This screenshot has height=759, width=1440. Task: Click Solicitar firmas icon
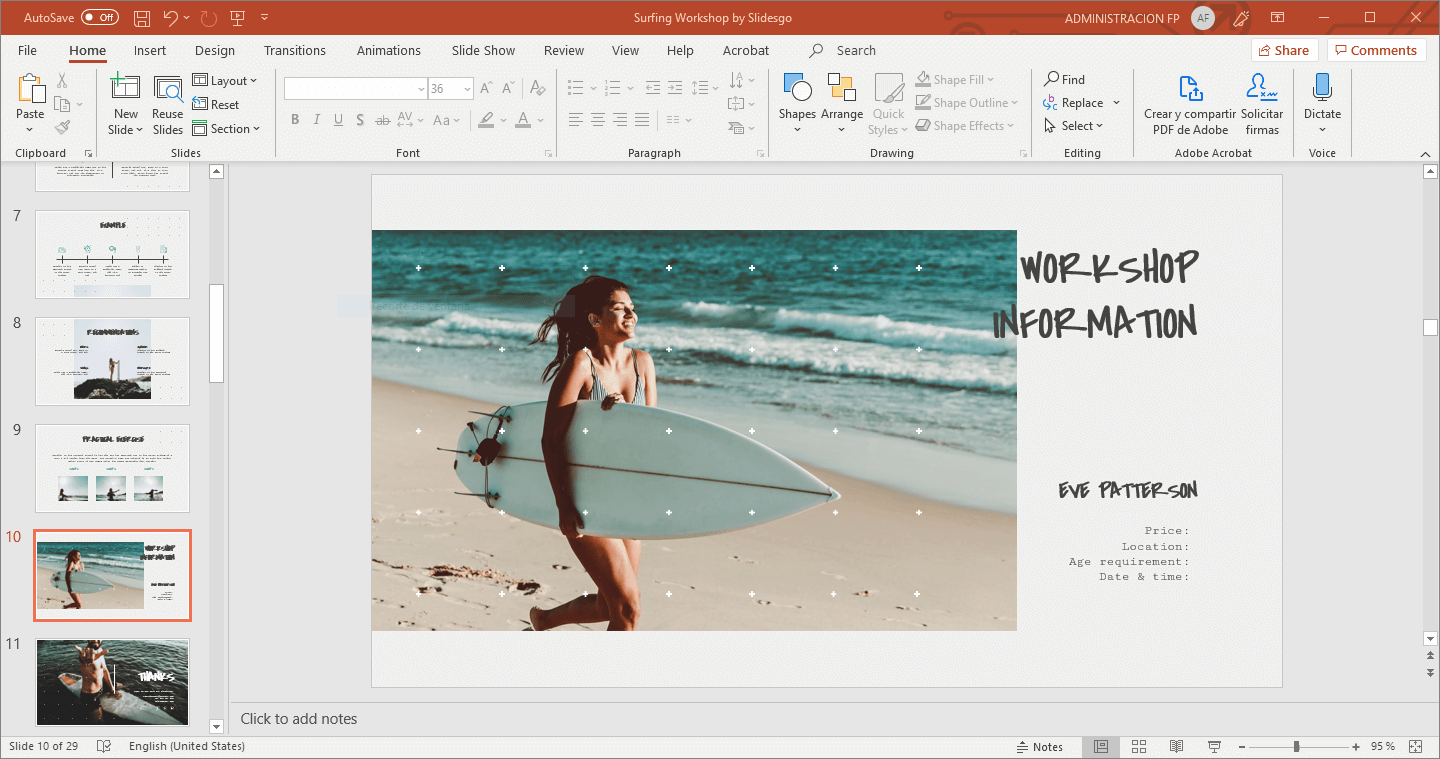point(1262,104)
